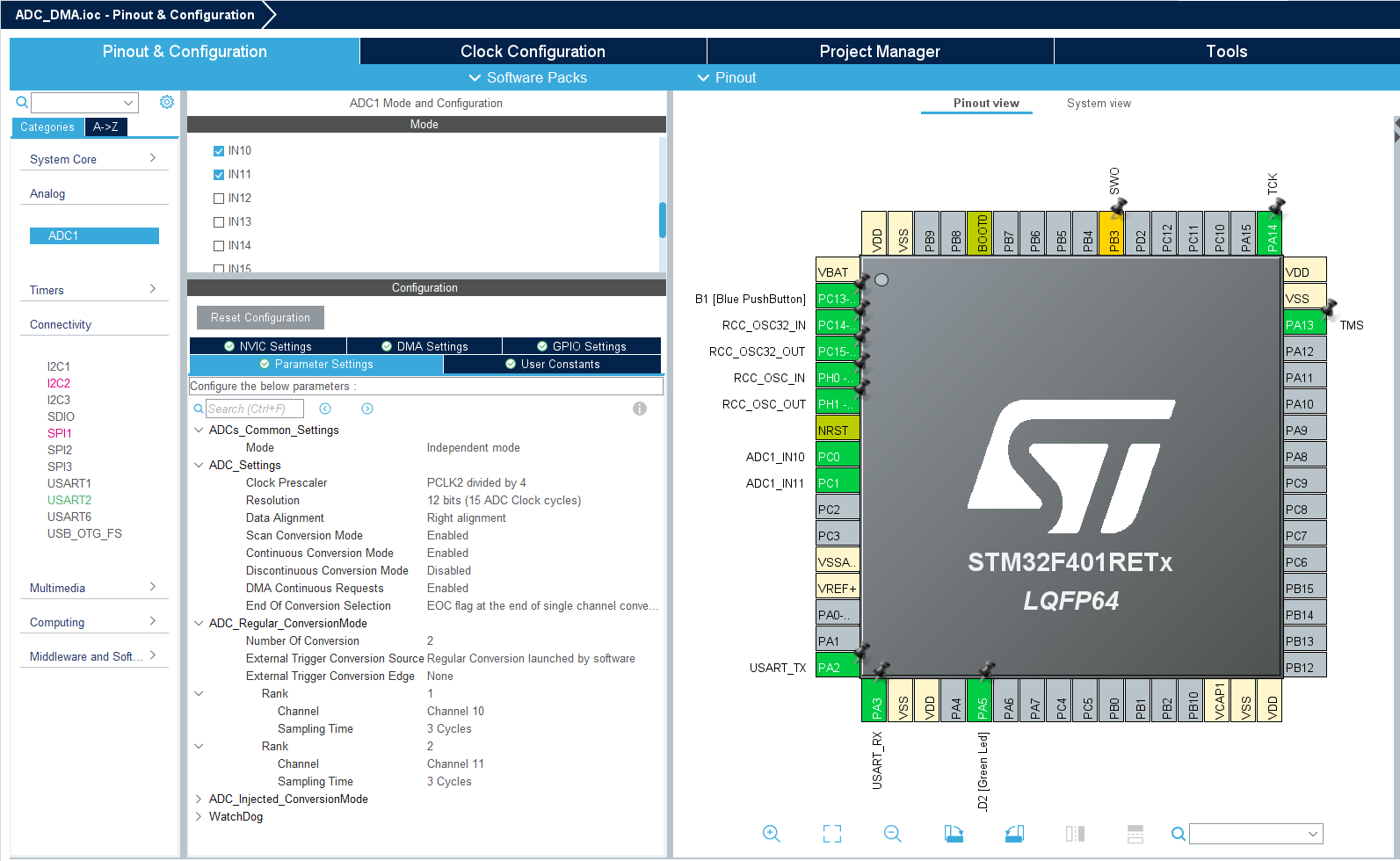Enable the IN13 channel checkbox

click(219, 222)
